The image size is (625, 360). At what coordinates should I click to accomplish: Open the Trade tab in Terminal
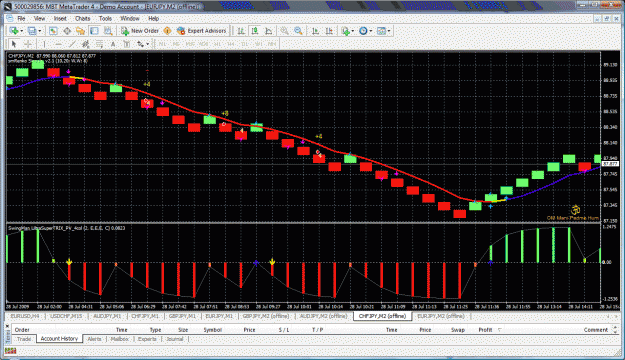point(24,339)
